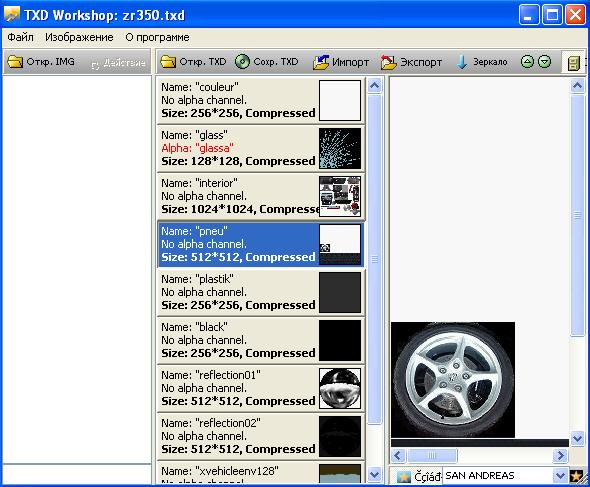590x487 pixels.
Task: Open the Изображение menu
Action: (79, 37)
